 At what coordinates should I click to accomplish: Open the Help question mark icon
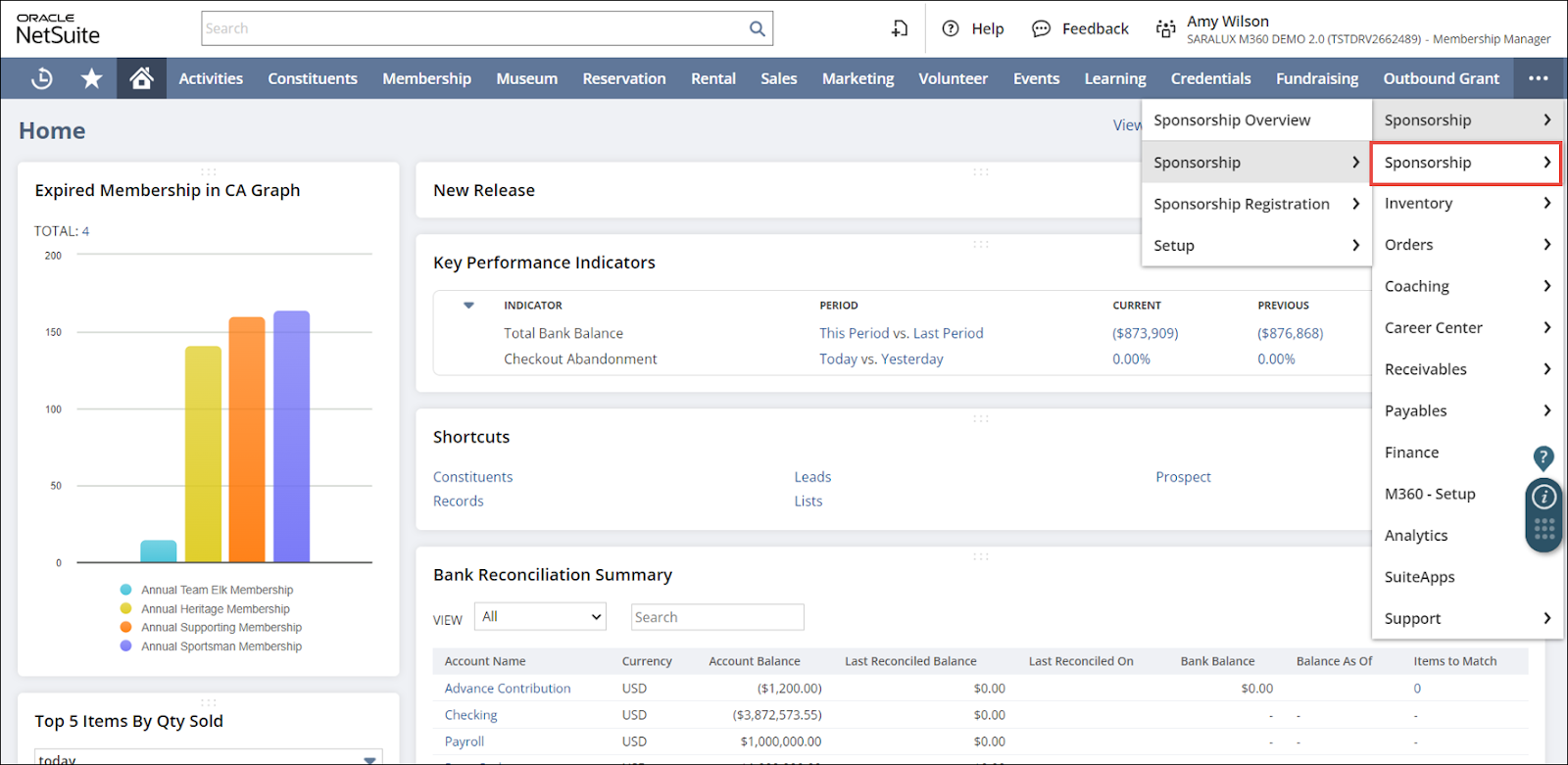pos(951,28)
